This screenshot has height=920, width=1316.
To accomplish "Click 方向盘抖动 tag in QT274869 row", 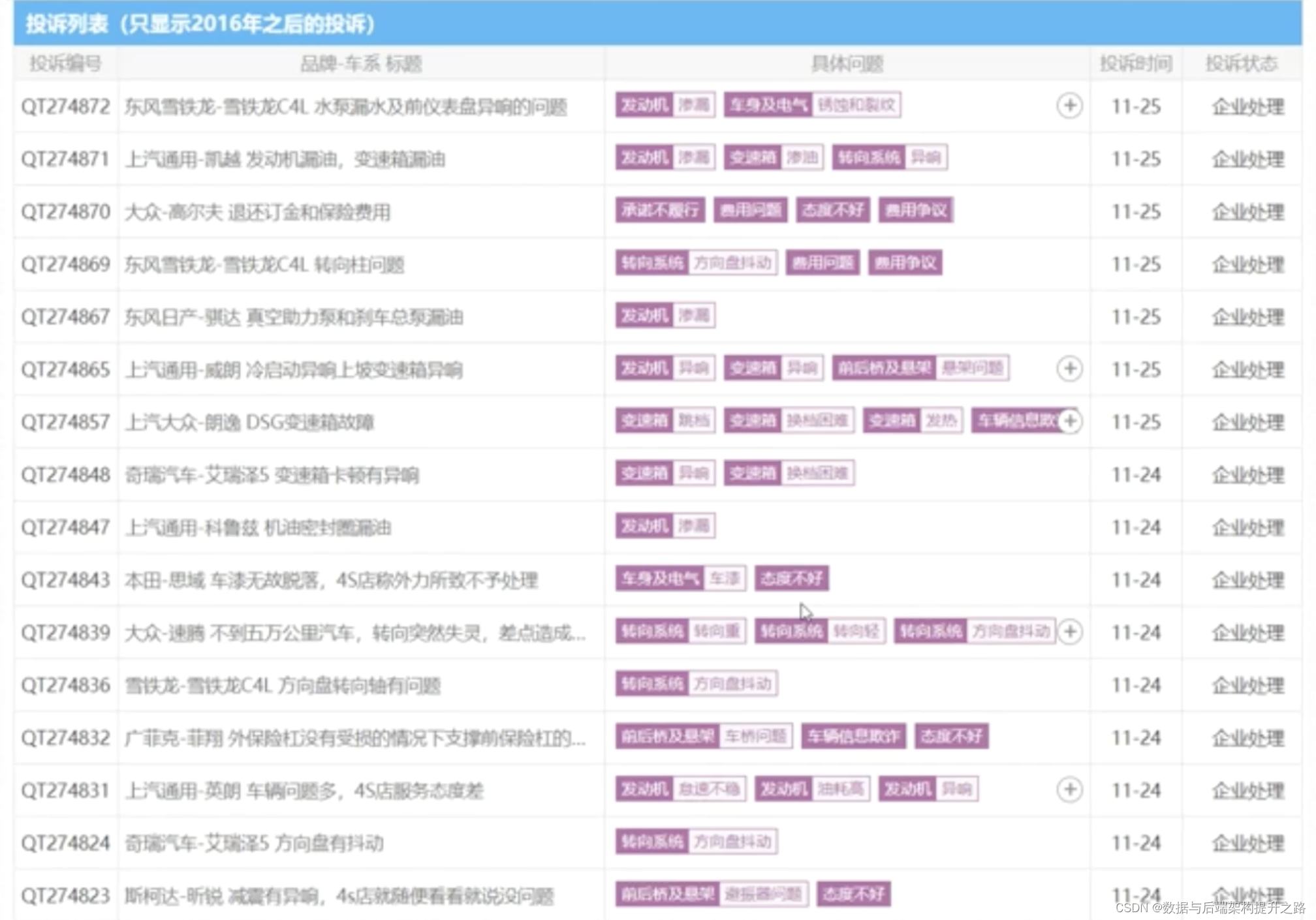I will tap(732, 263).
